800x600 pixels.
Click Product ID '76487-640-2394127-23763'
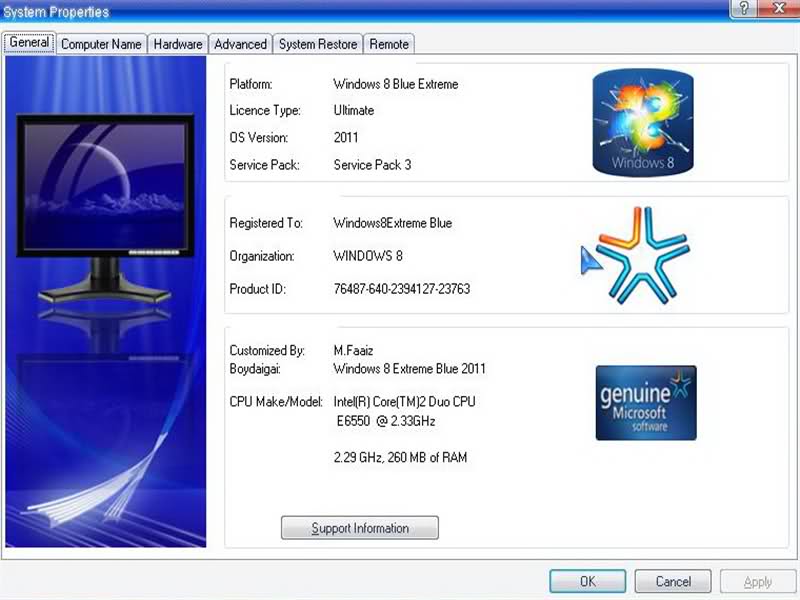[x=402, y=289]
